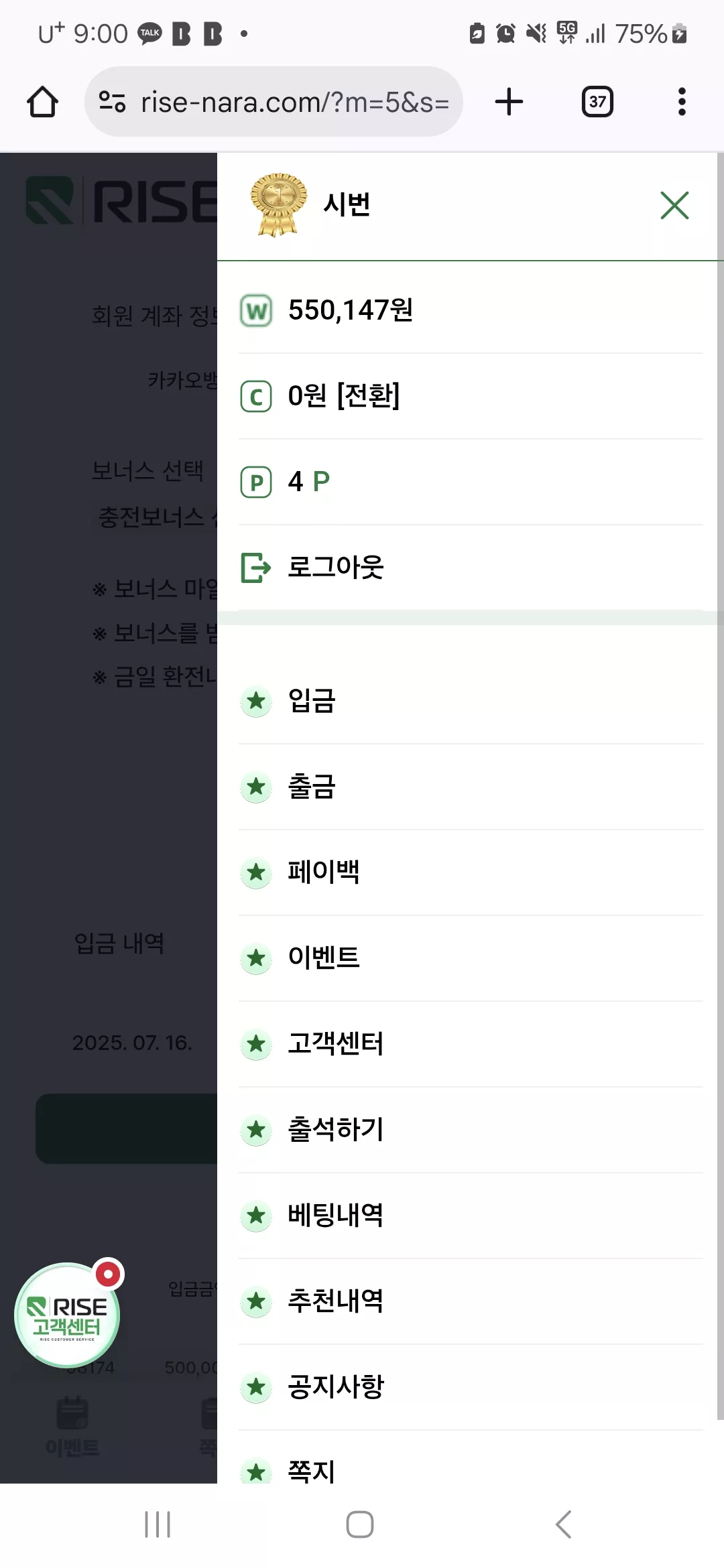Tap the gold medal rank badge
Viewport: 724px width, 1568px height.
click(278, 204)
